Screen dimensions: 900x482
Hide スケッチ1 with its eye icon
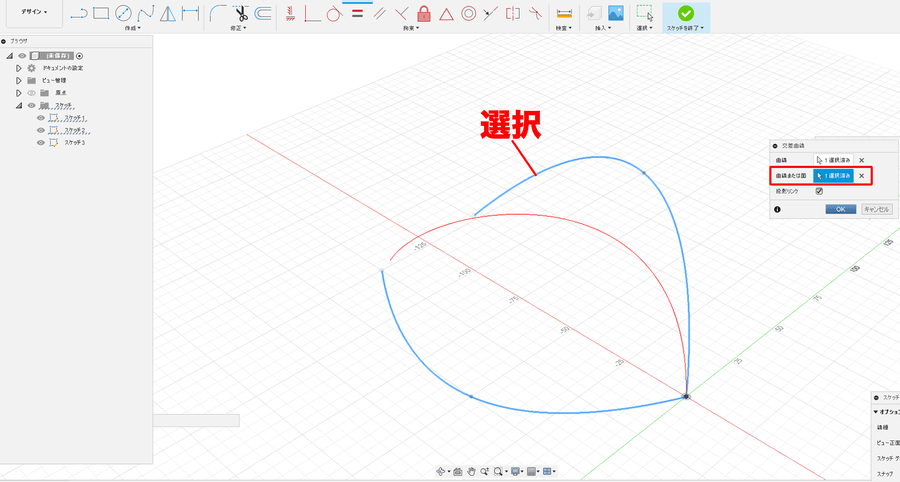tap(41, 118)
